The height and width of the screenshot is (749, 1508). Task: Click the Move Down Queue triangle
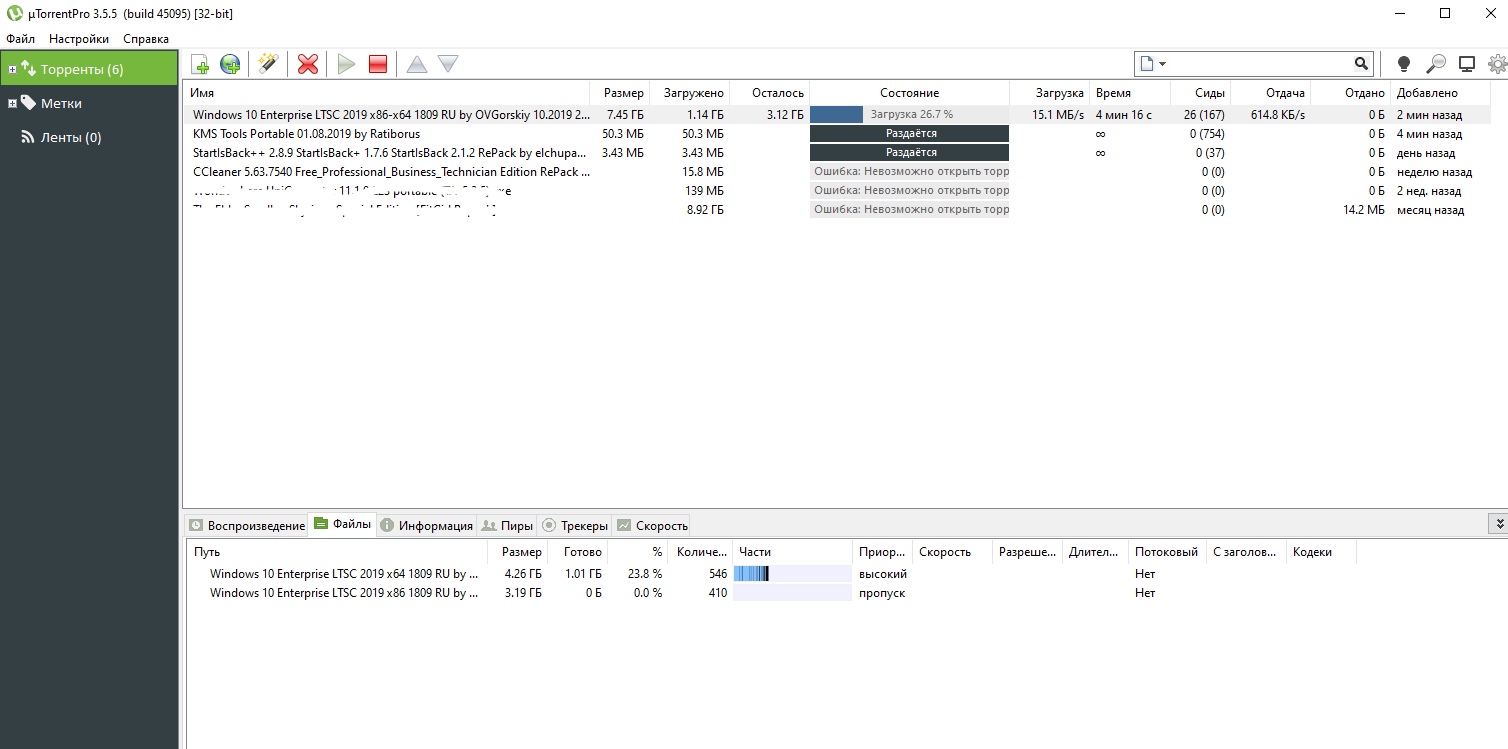(x=448, y=64)
